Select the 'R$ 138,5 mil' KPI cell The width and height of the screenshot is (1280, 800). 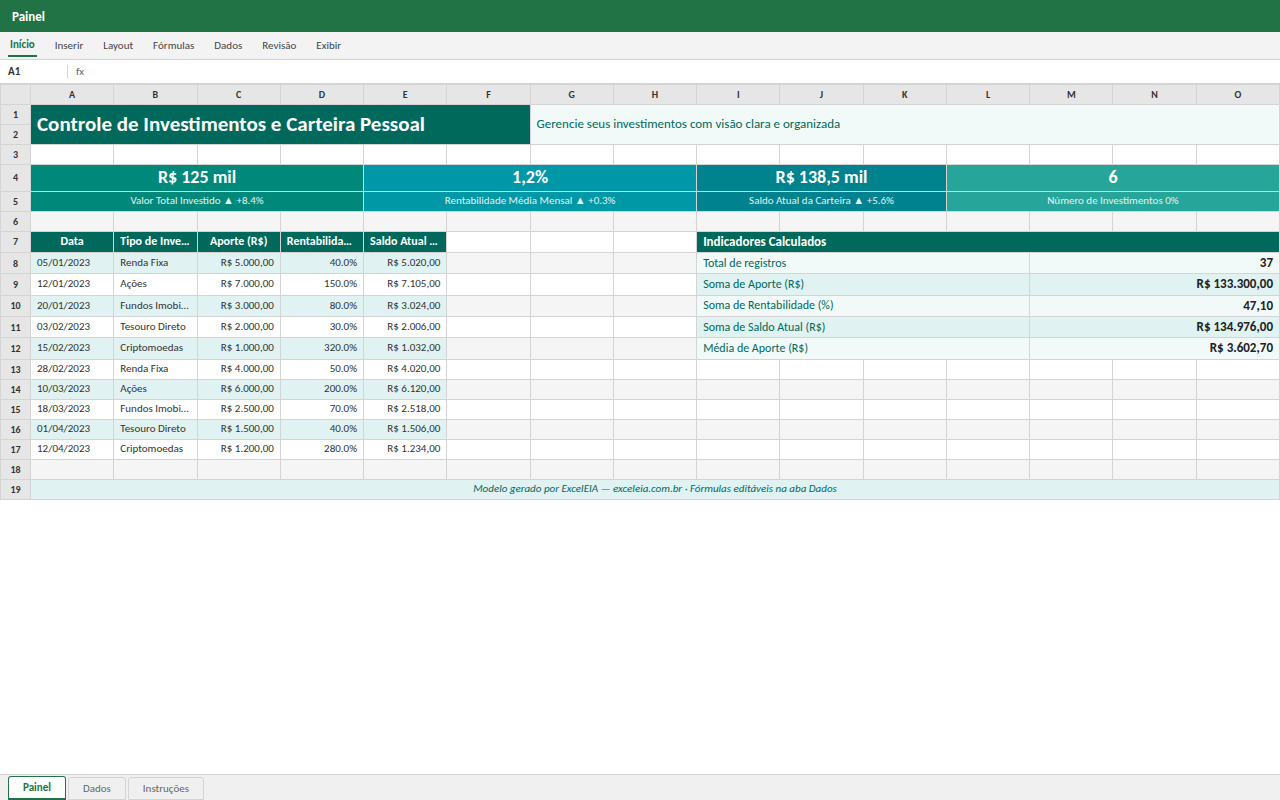point(821,178)
